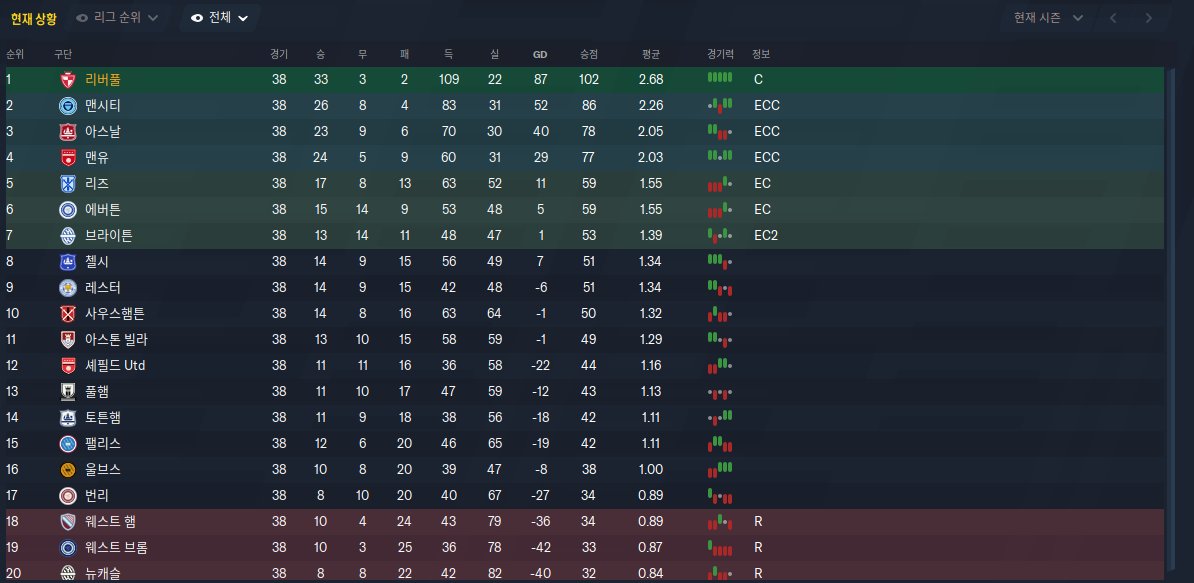1194x583 pixels.
Task: Click the 아스날 club badge
Action: [x=68, y=131]
